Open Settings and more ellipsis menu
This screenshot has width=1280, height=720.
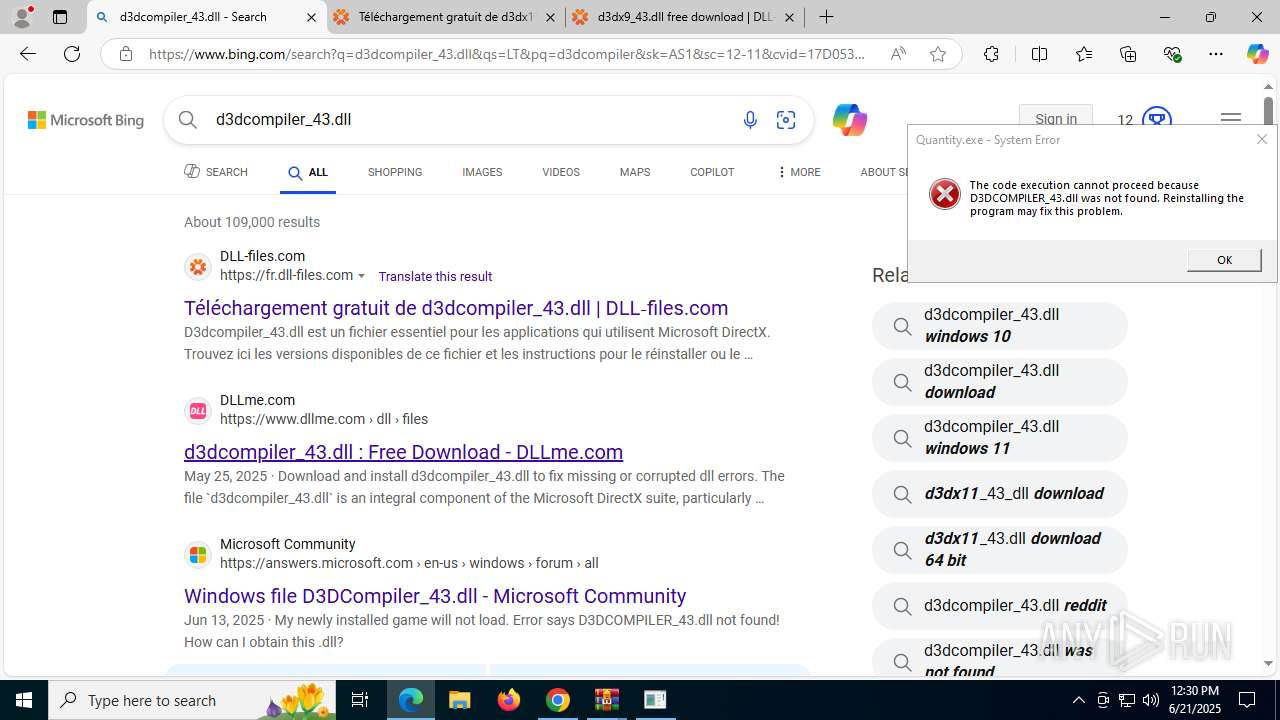click(1216, 54)
